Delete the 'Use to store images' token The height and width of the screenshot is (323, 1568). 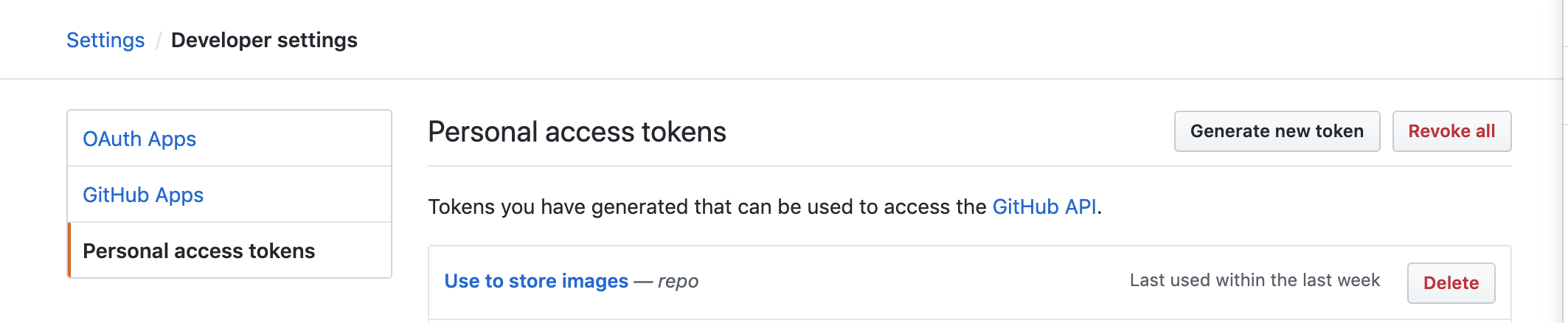[1450, 283]
